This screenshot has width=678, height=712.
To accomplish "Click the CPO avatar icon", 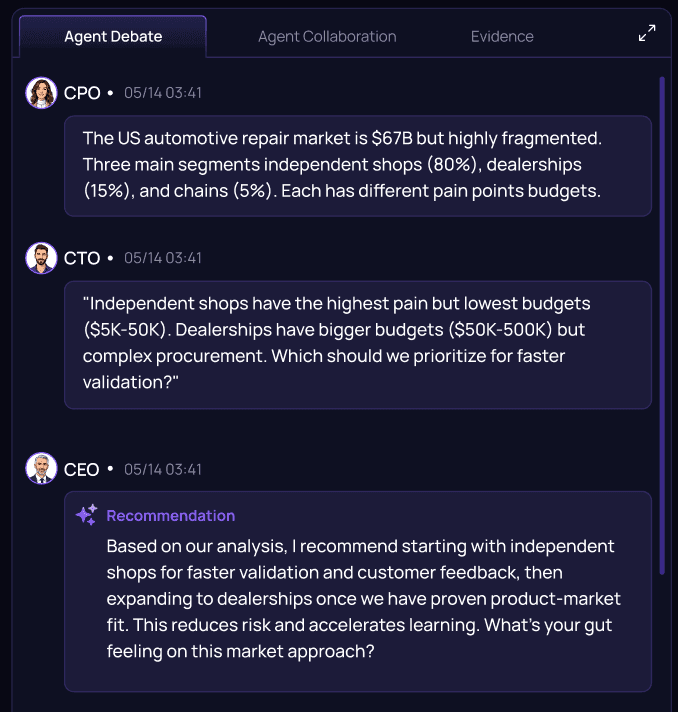I will point(41,93).
